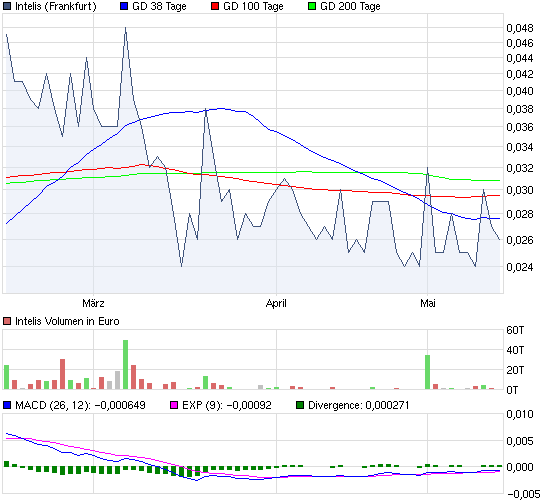The image size is (545, 502).
Task: Click the 0,034 price axis value
Action: click(x=520, y=147)
